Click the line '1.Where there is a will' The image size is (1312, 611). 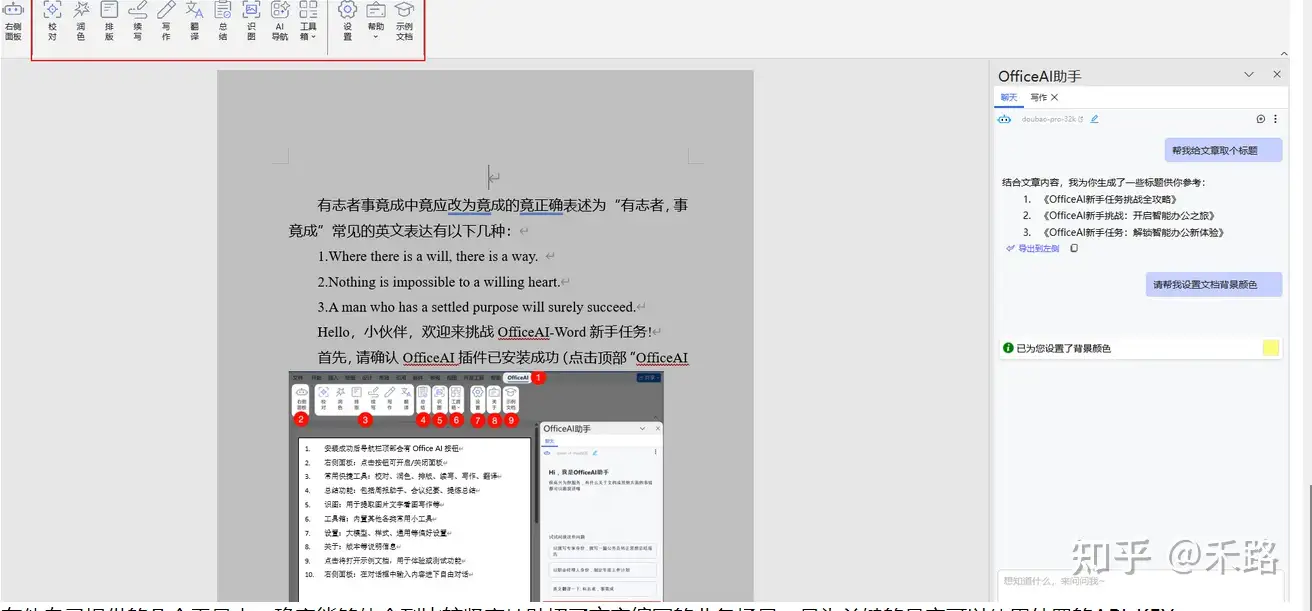click(x=428, y=256)
